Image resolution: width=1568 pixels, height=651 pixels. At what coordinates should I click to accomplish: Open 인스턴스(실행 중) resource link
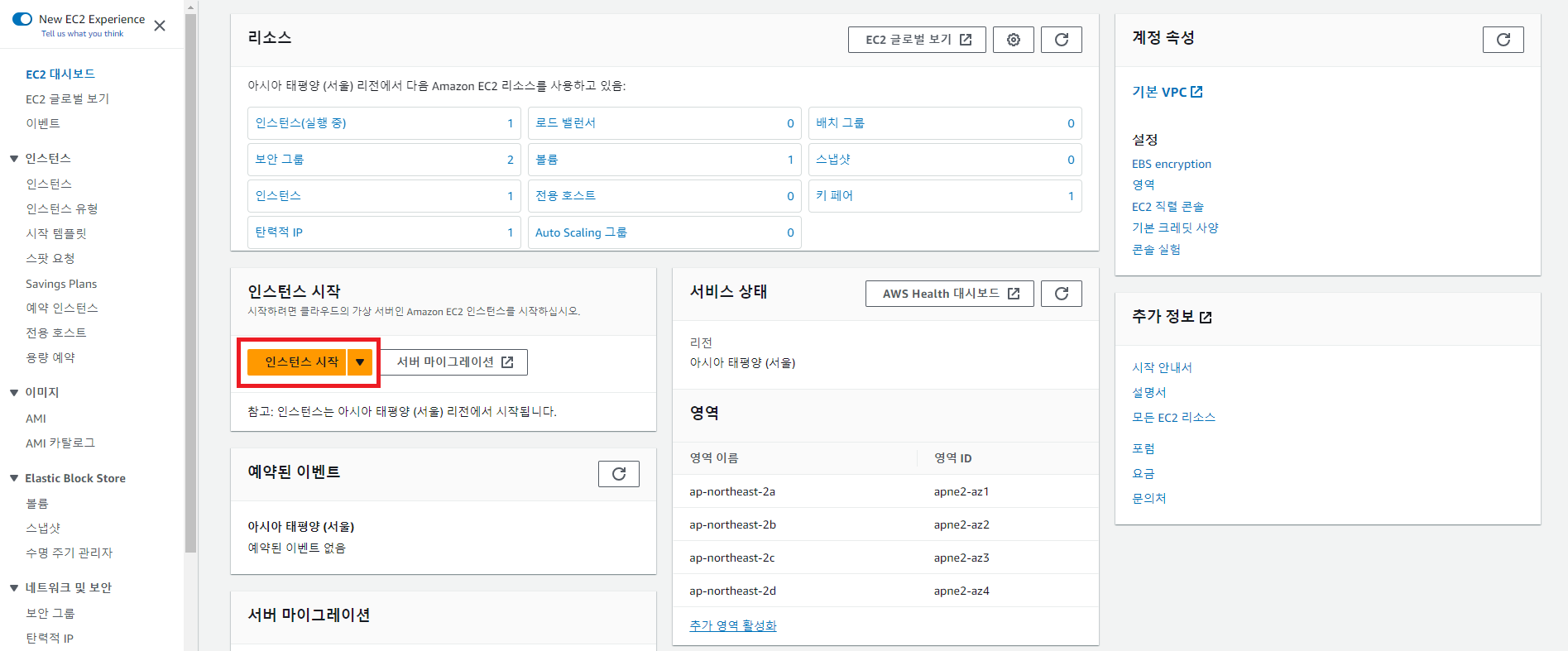[x=300, y=122]
